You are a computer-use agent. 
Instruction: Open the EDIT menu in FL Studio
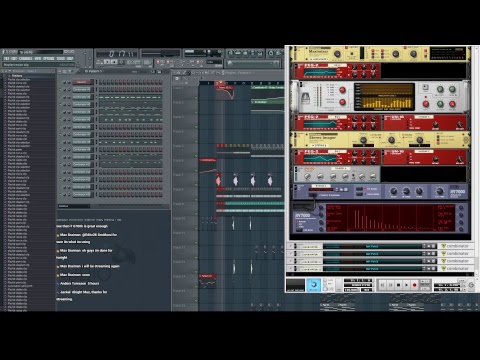(x=14, y=59)
